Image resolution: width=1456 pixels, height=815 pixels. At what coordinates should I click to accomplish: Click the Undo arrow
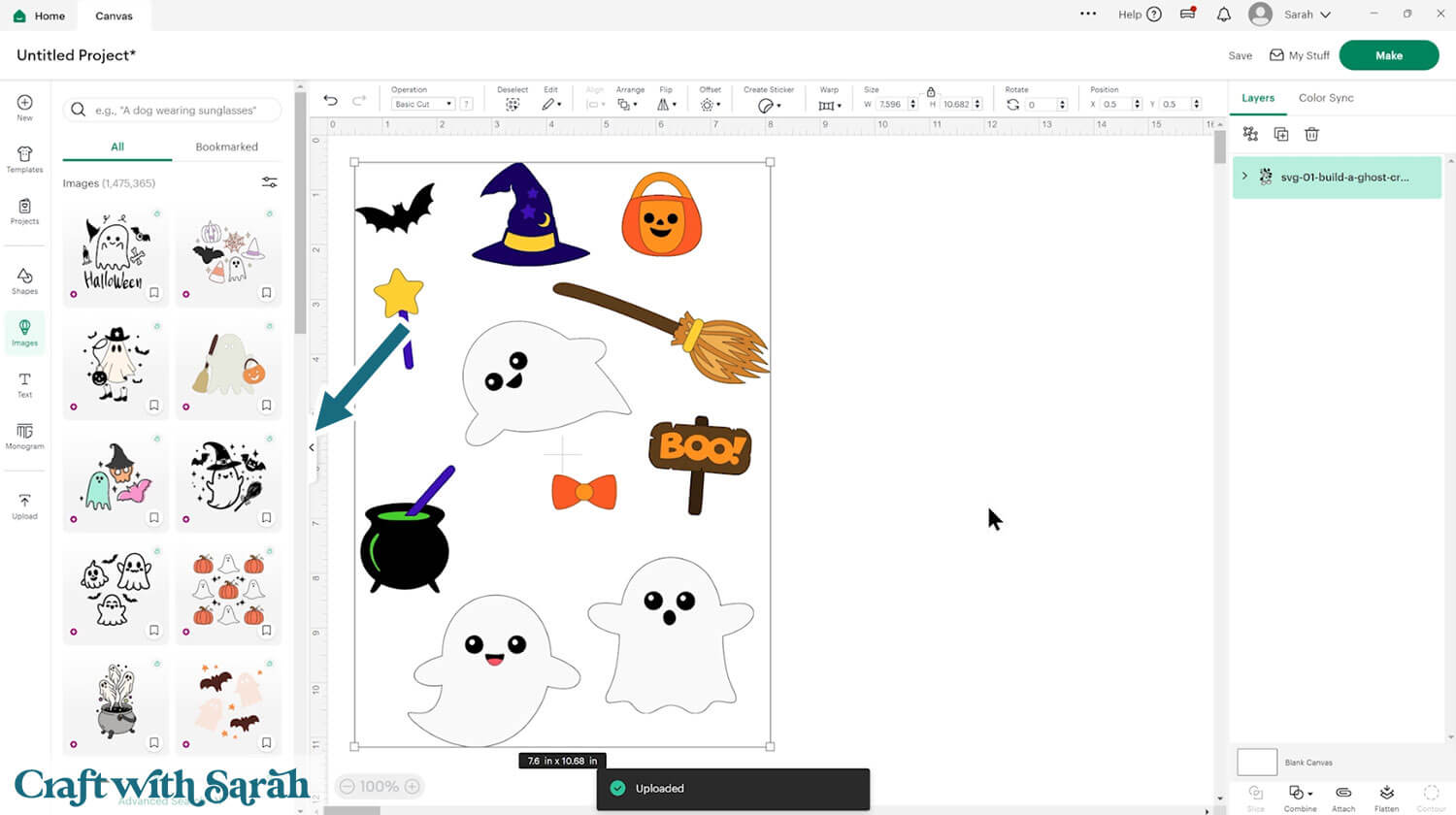(331, 101)
